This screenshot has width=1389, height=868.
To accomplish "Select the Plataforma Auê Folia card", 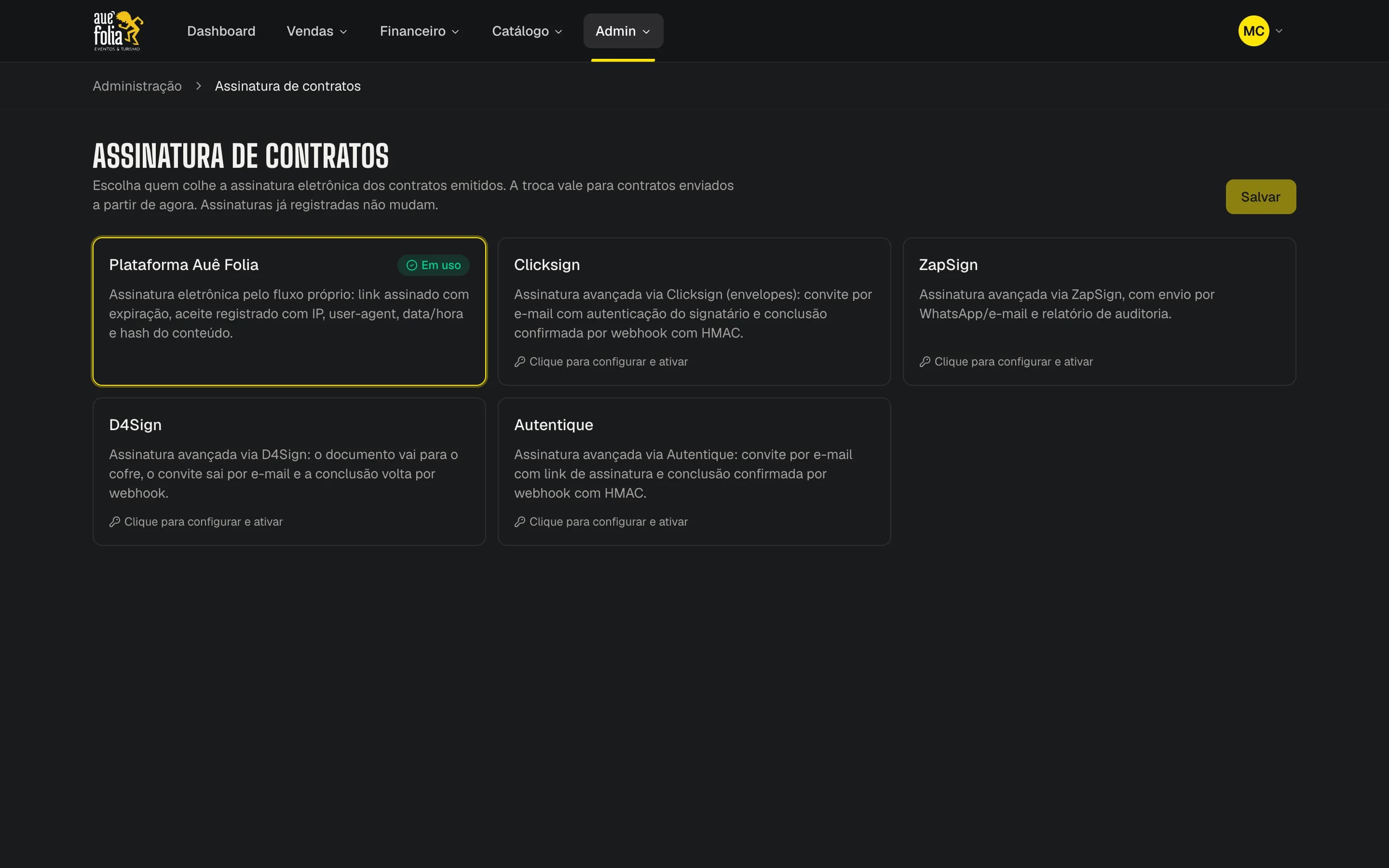I will pyautogui.click(x=289, y=312).
